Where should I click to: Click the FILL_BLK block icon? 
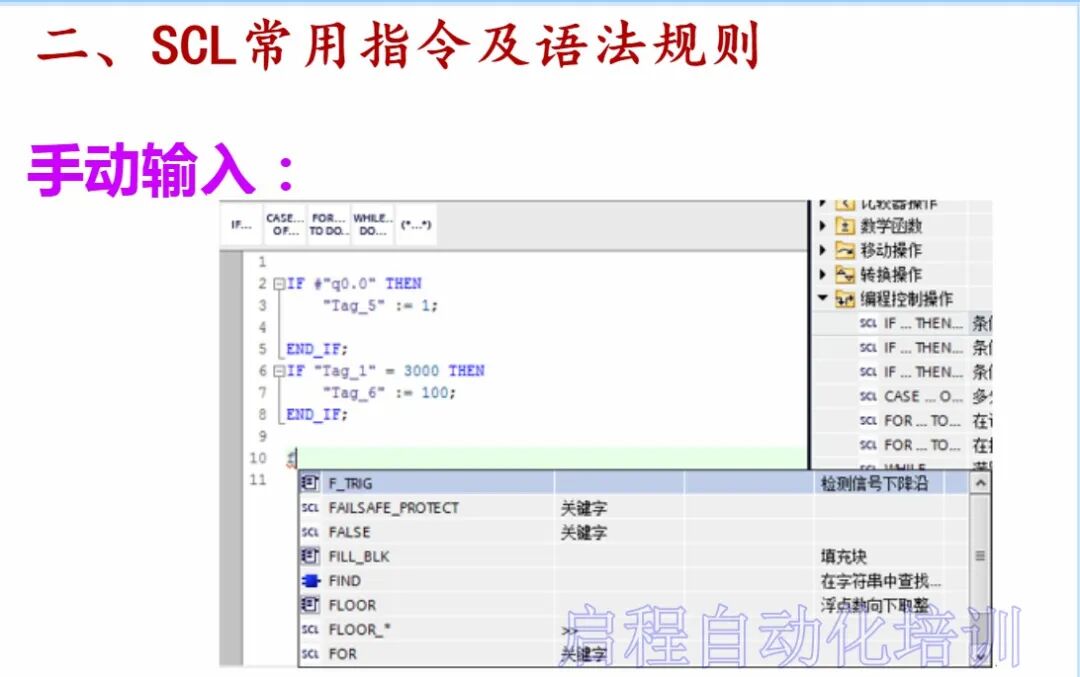click(x=311, y=556)
